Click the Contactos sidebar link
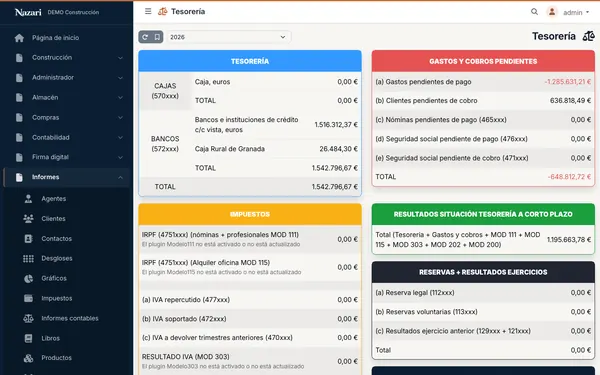This screenshot has height=375, width=600. (x=56, y=238)
